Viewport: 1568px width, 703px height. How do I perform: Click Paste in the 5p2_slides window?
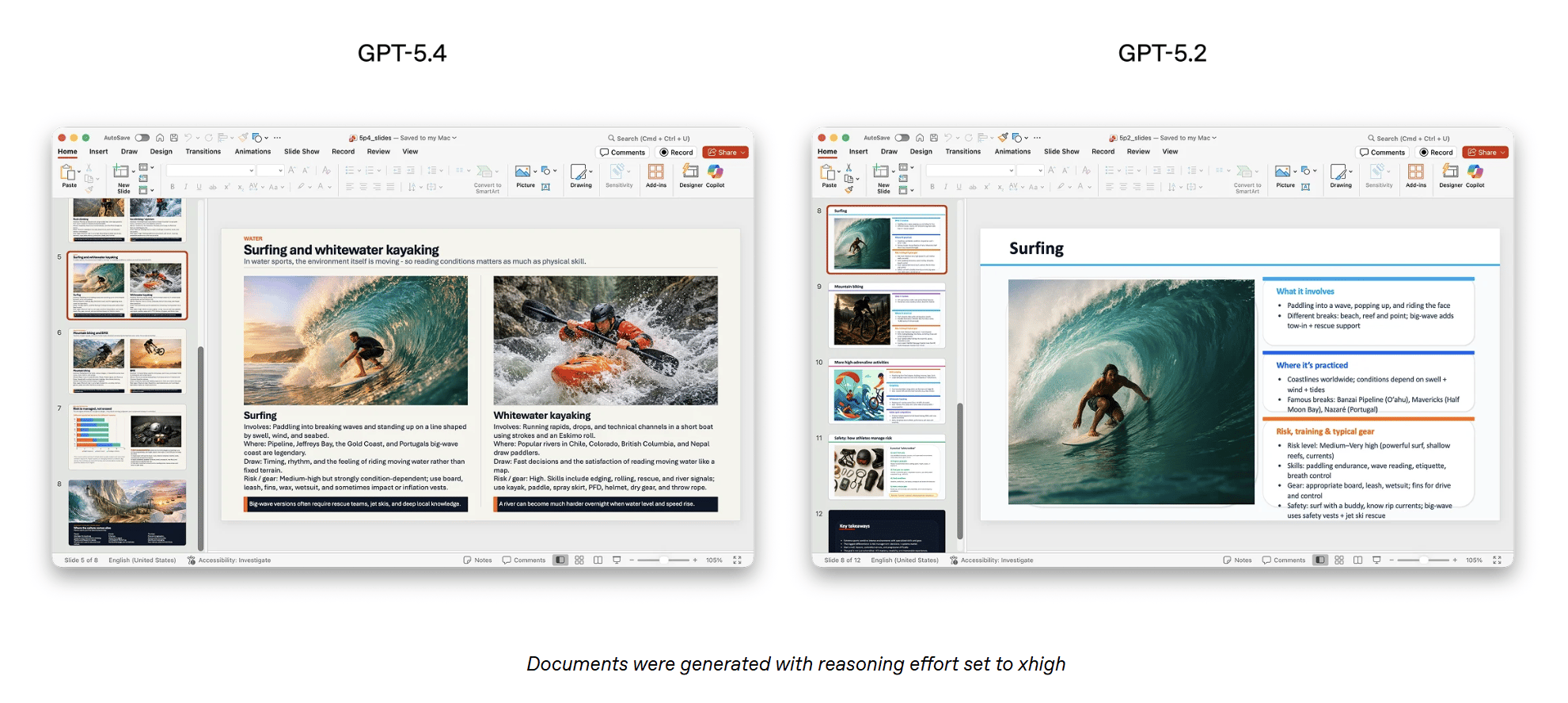tap(829, 176)
